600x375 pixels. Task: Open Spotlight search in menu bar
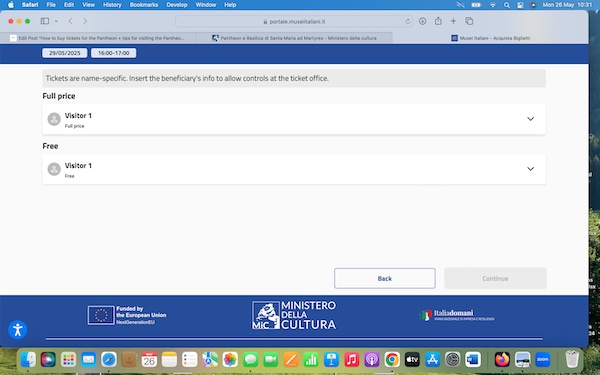pos(507,5)
